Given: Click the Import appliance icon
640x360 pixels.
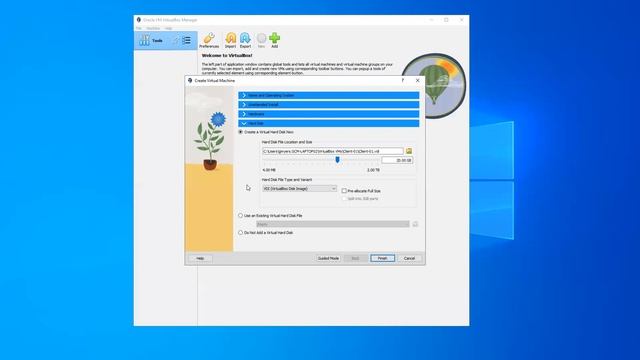Looking at the screenshot, I should tap(231, 40).
